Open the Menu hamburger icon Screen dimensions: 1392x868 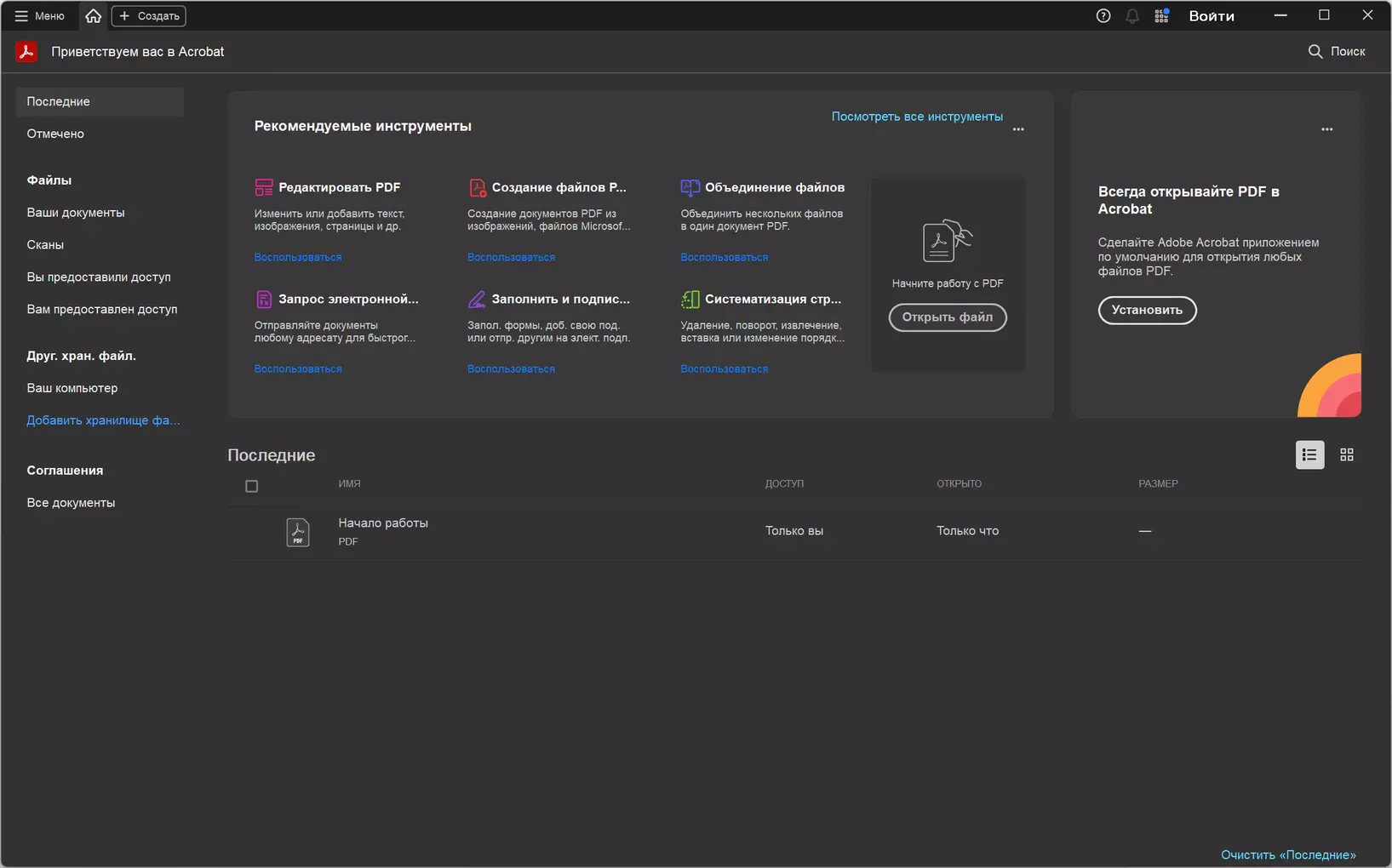coord(21,16)
